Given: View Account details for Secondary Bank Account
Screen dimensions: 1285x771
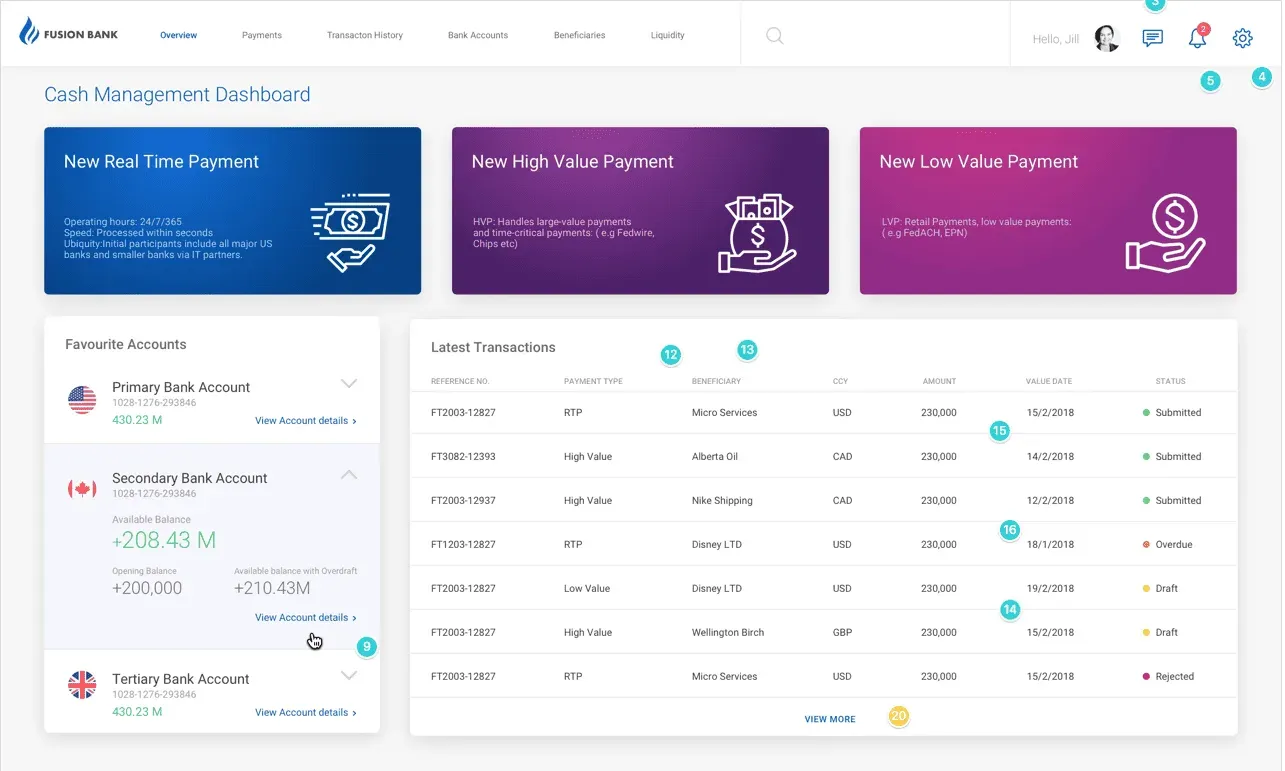Looking at the screenshot, I should [x=306, y=618].
